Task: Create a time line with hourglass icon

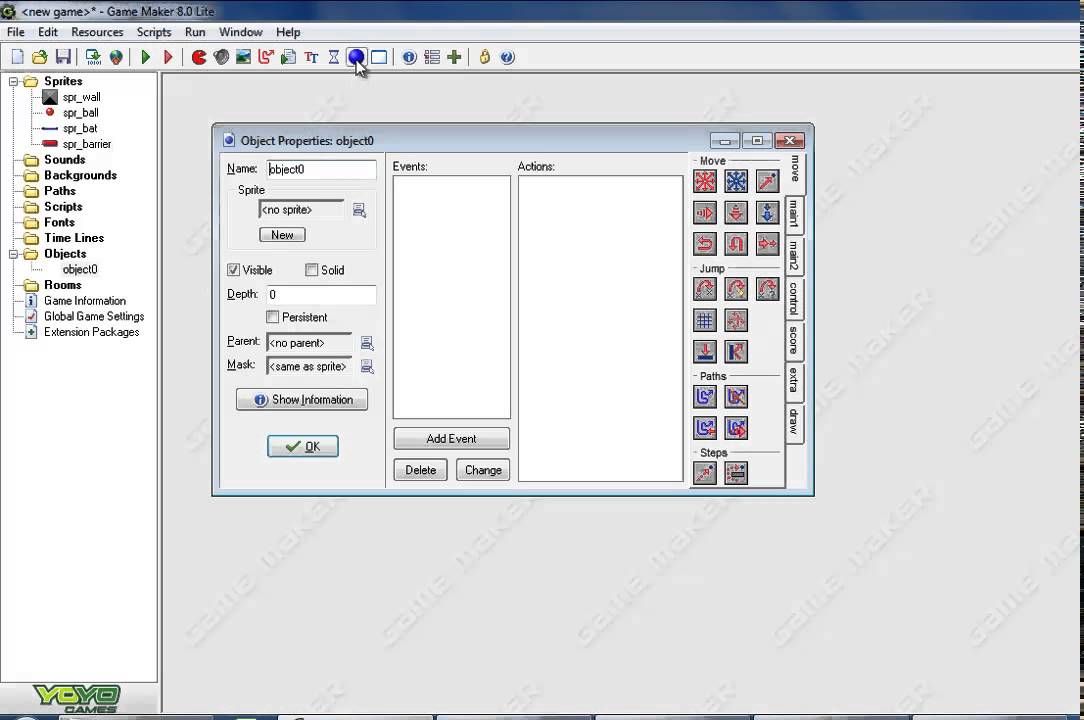Action: pos(334,57)
